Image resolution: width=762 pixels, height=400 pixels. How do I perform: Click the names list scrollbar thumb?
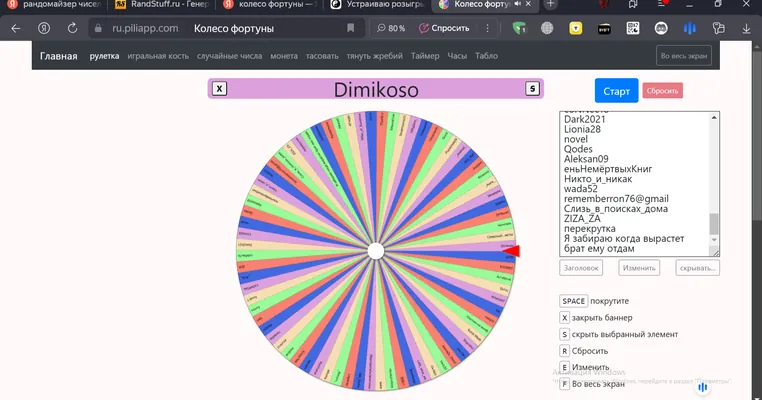[714, 224]
